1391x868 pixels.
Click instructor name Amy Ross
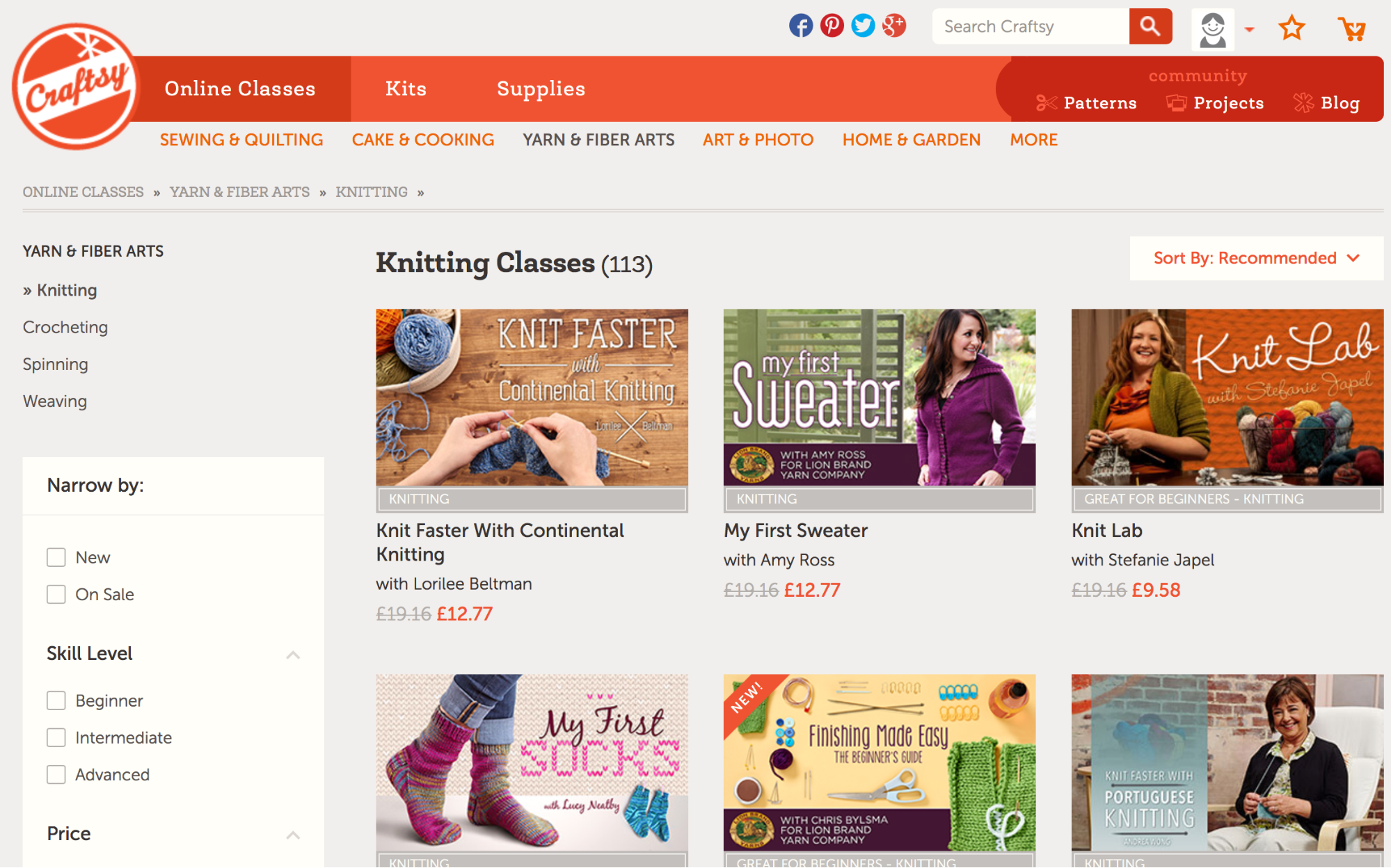click(x=797, y=560)
